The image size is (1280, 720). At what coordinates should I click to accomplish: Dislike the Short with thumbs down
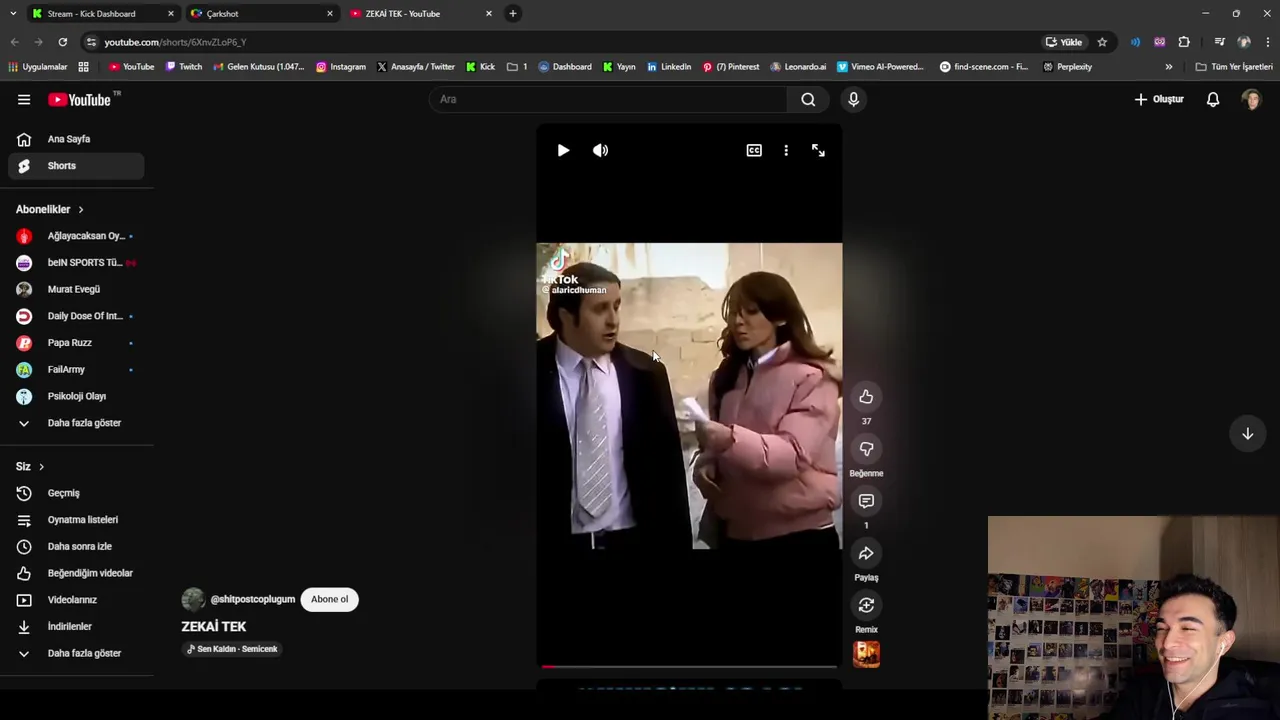pos(866,449)
